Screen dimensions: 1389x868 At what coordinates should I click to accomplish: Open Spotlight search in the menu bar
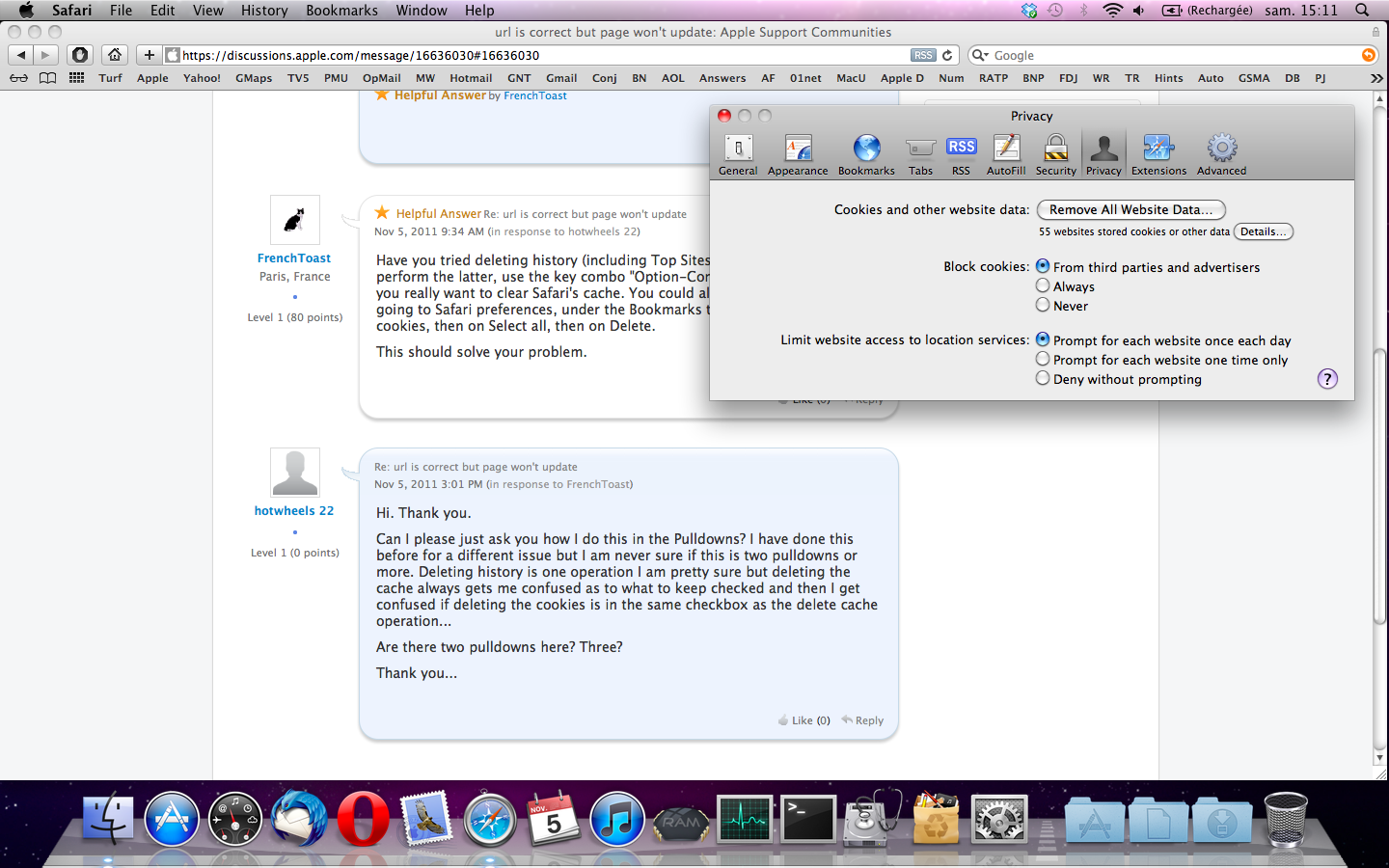(x=1362, y=11)
